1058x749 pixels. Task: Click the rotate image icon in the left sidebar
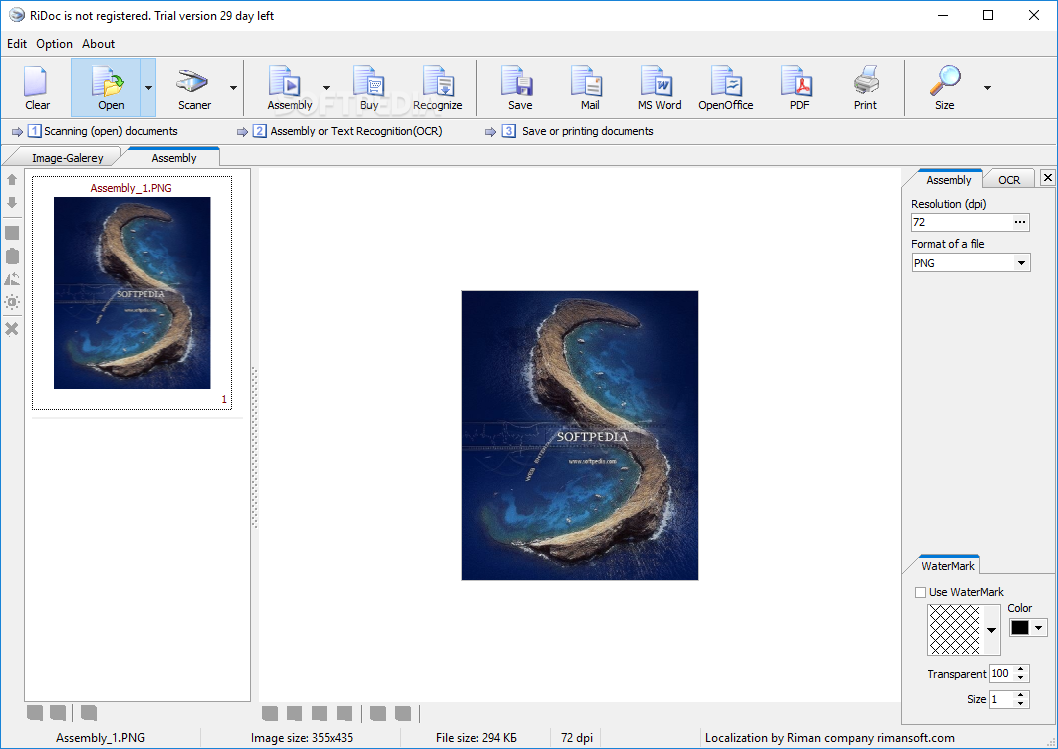coord(12,279)
